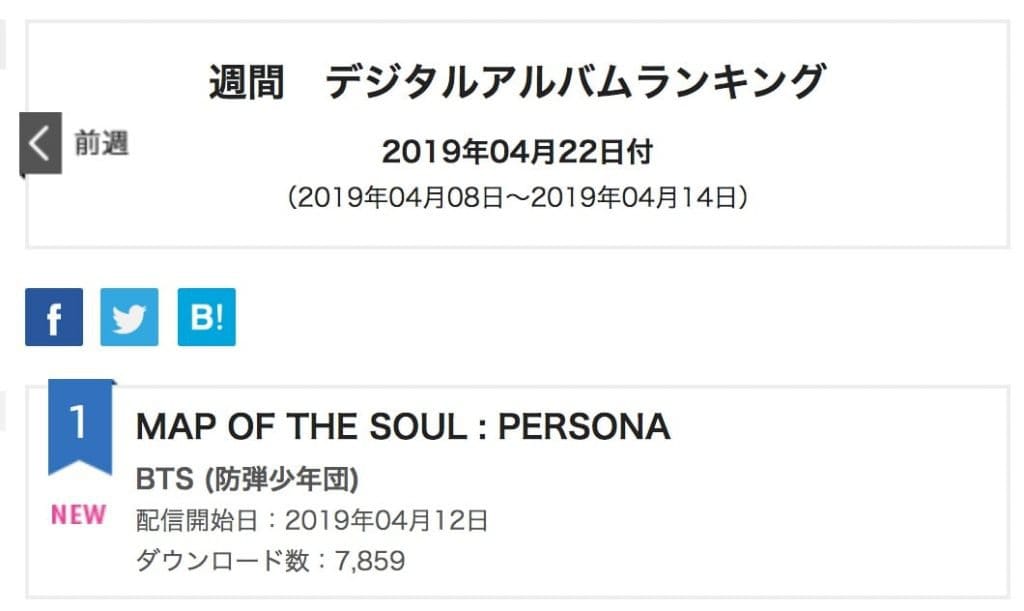The width and height of the screenshot is (1024, 611).
Task: Click the word PERSONA in album title
Action: (x=584, y=427)
